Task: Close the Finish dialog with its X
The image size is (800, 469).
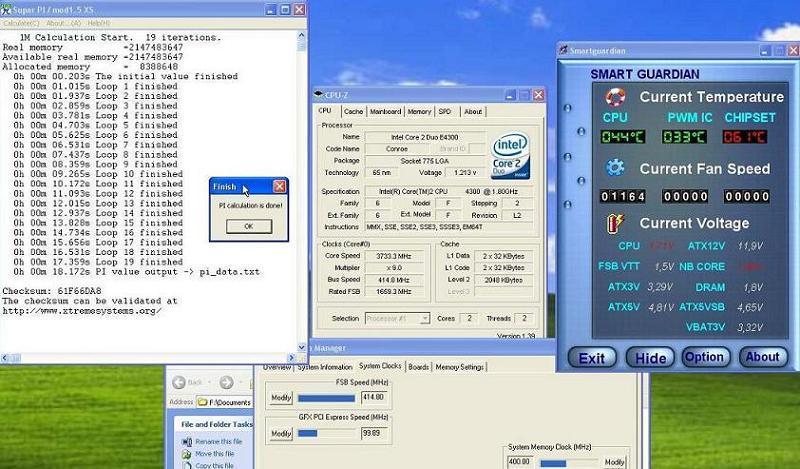Action: click(x=279, y=187)
